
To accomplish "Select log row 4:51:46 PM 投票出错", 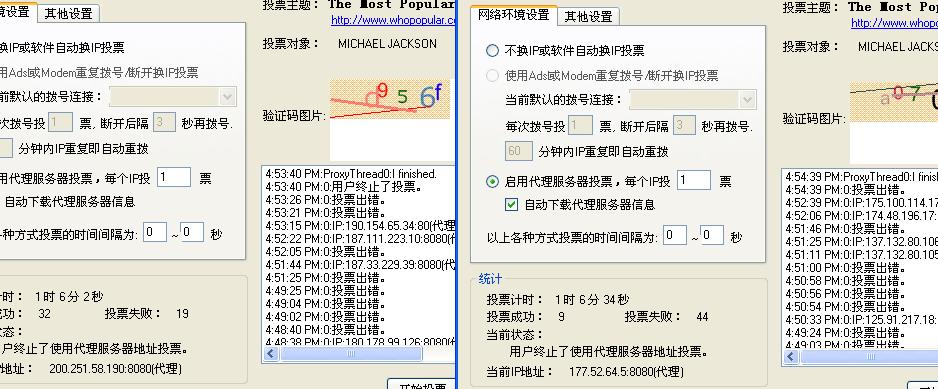I will pyautogui.click(x=846, y=229).
